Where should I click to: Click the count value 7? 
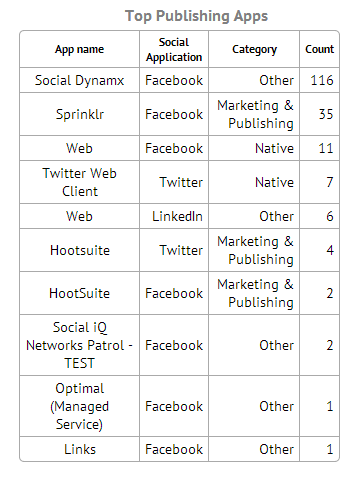[x=329, y=182]
